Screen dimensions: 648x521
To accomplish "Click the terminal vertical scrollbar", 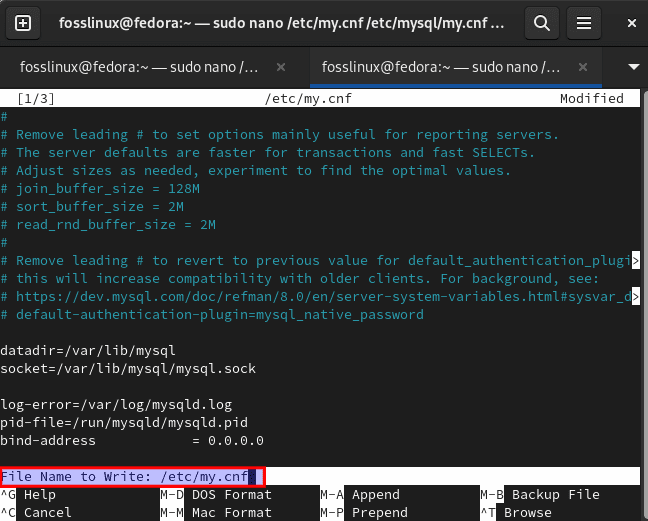I will (x=644, y=305).
